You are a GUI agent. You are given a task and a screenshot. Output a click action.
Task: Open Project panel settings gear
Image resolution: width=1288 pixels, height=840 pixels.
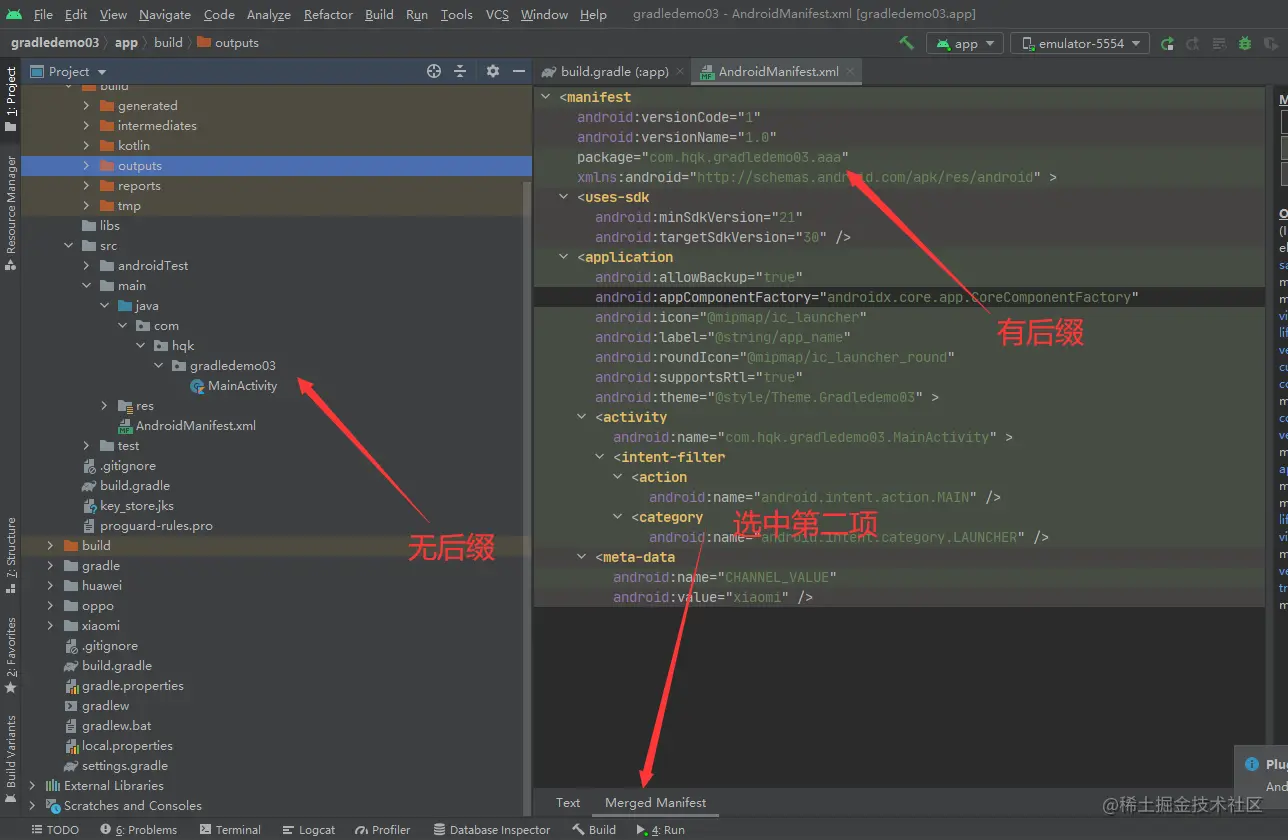point(492,71)
